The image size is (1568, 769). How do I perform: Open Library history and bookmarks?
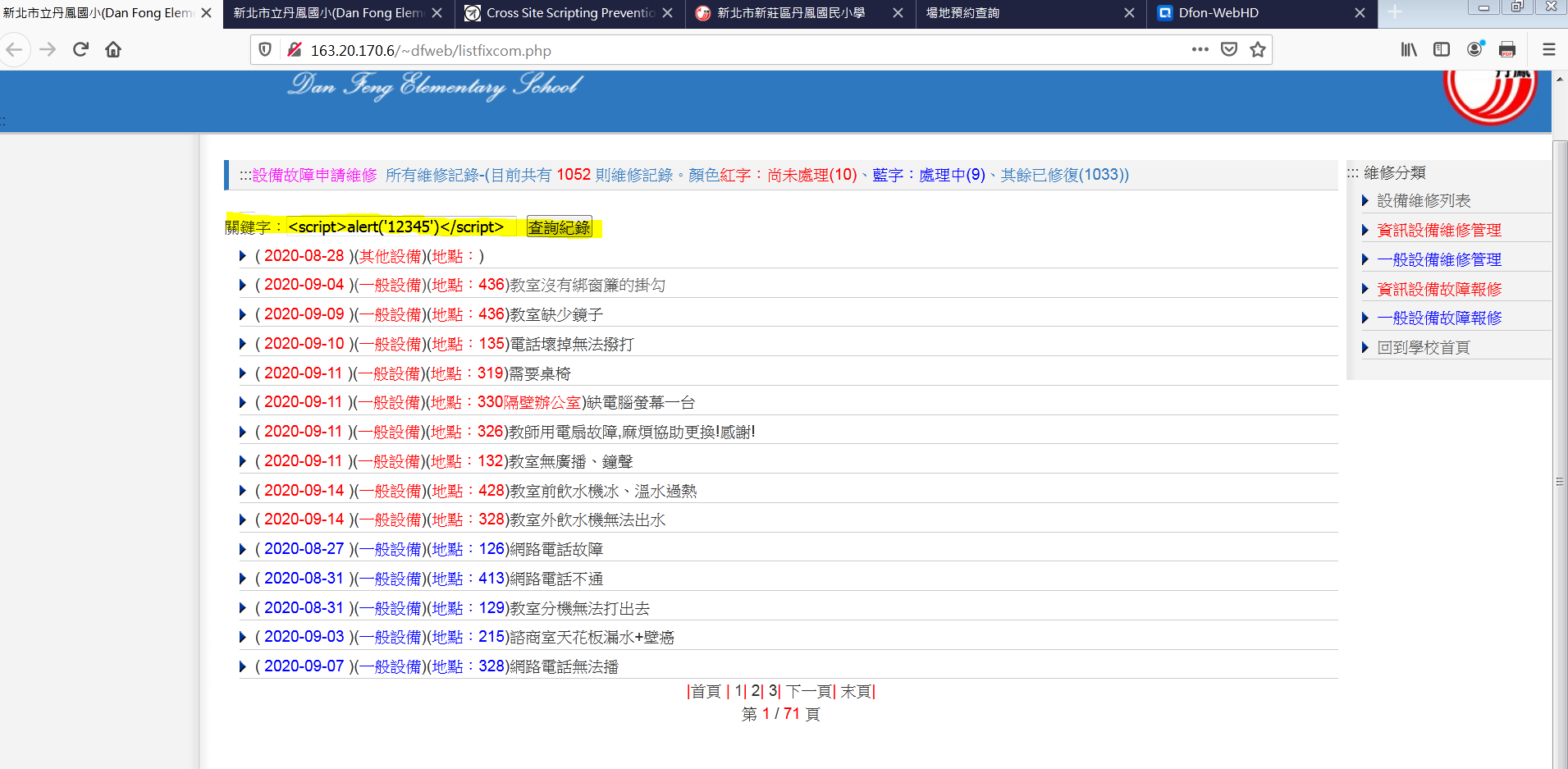pyautogui.click(x=1409, y=50)
